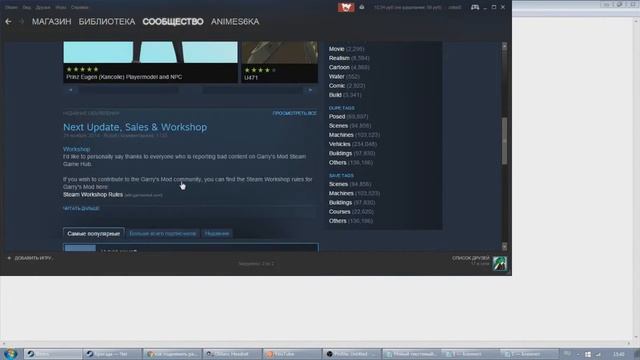Click the Steam page vertical scrollbar thumb
640x360 pixels.
[x=504, y=141]
